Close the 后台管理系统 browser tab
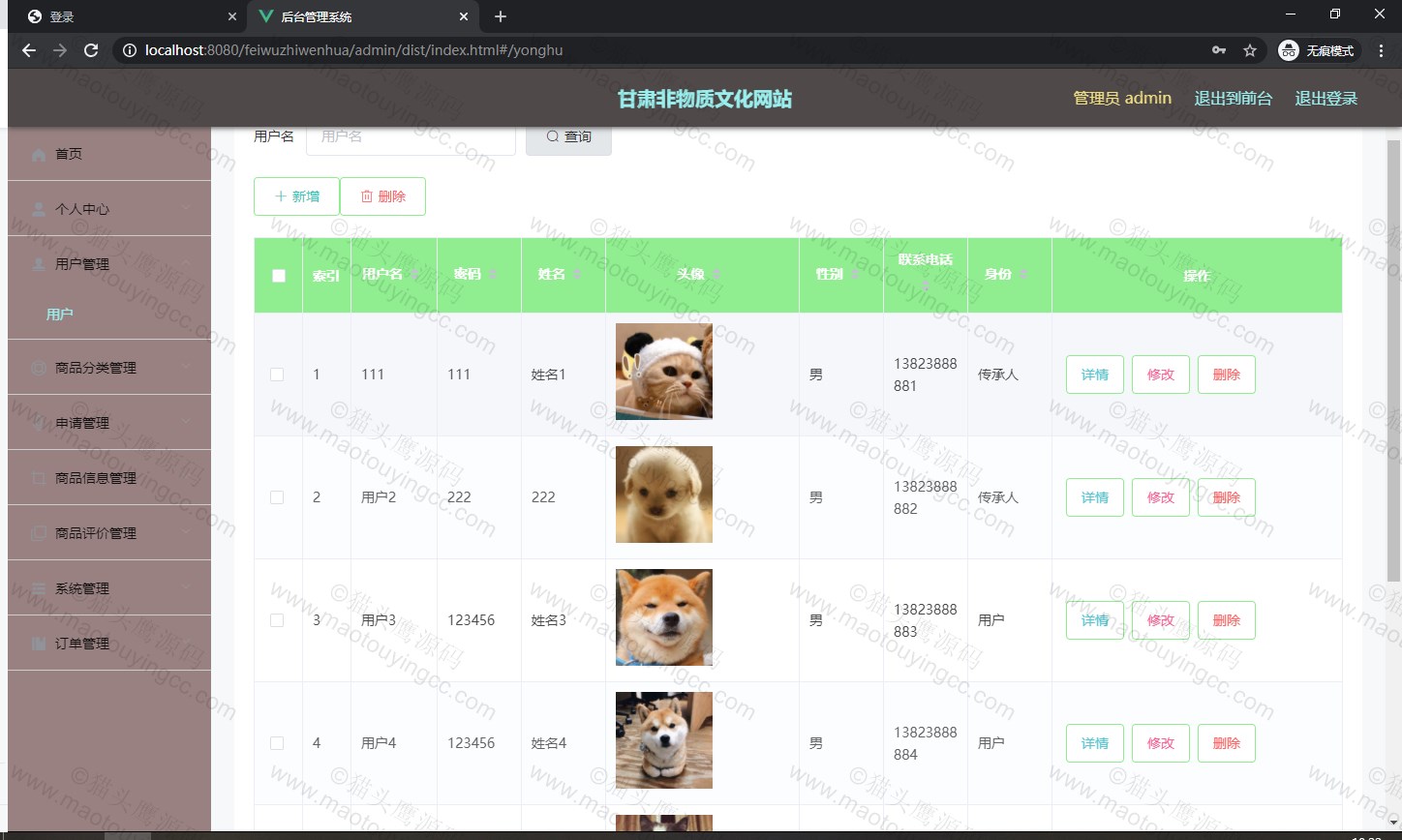1402x840 pixels. point(464,16)
